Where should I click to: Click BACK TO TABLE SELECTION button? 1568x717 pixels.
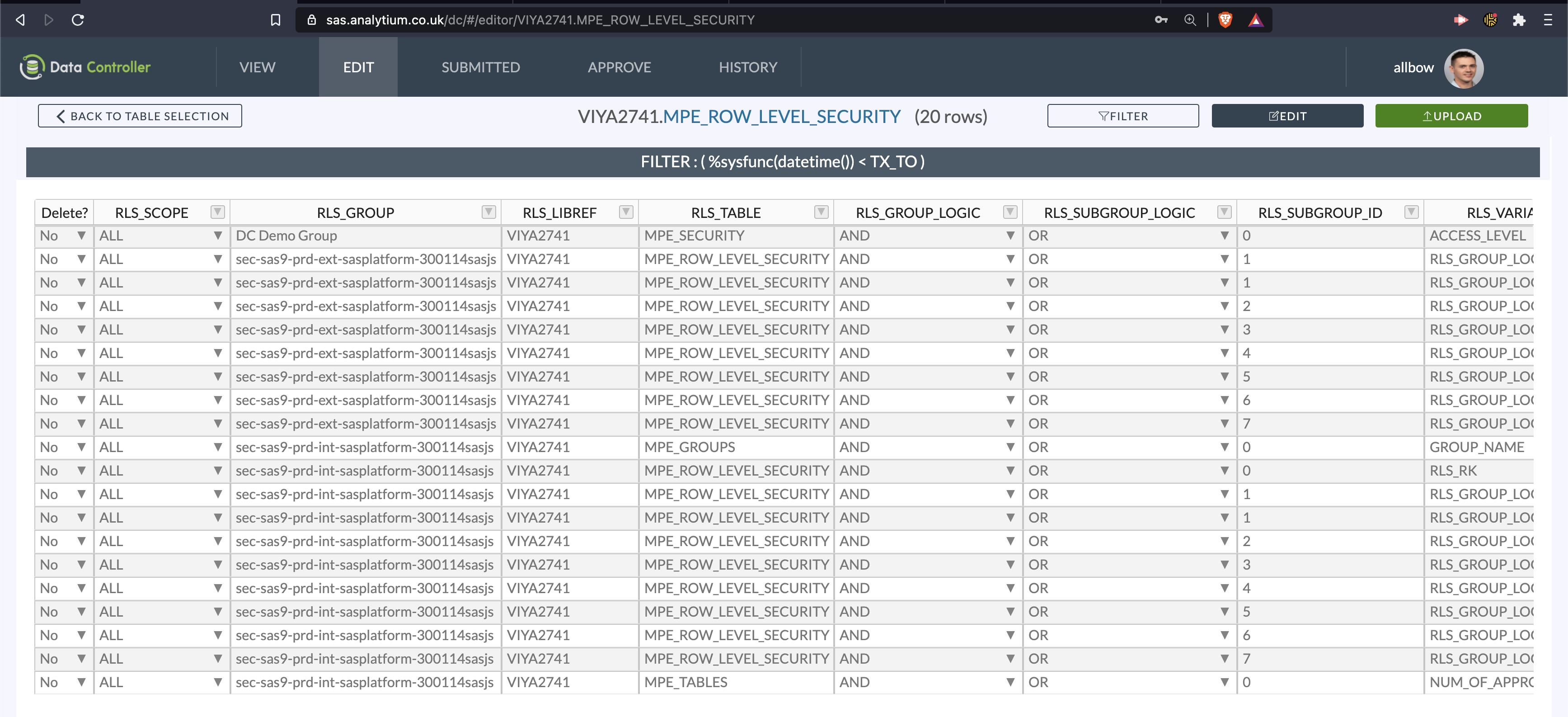click(x=141, y=116)
